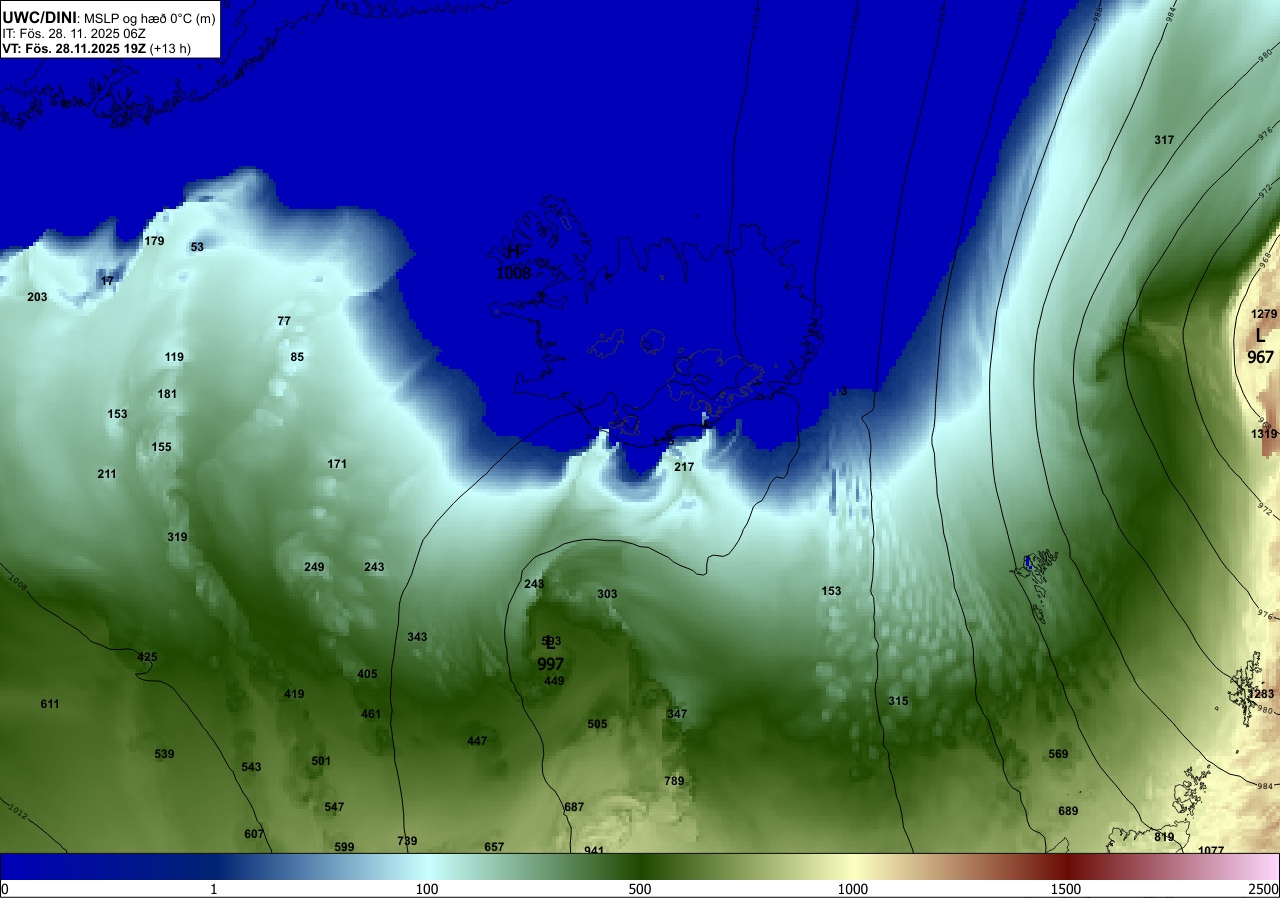Select the height value 501
Viewport: 1280px width, 898px height.
pos(321,761)
